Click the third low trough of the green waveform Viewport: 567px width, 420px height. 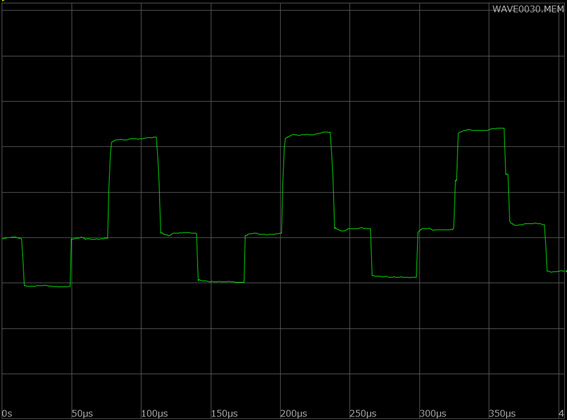tap(394, 277)
